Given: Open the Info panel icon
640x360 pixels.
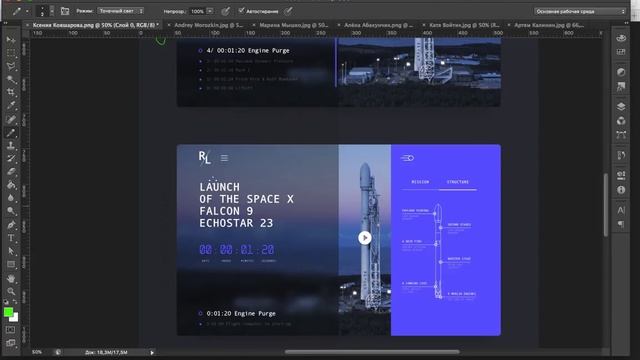Looking at the screenshot, I should [621, 190].
